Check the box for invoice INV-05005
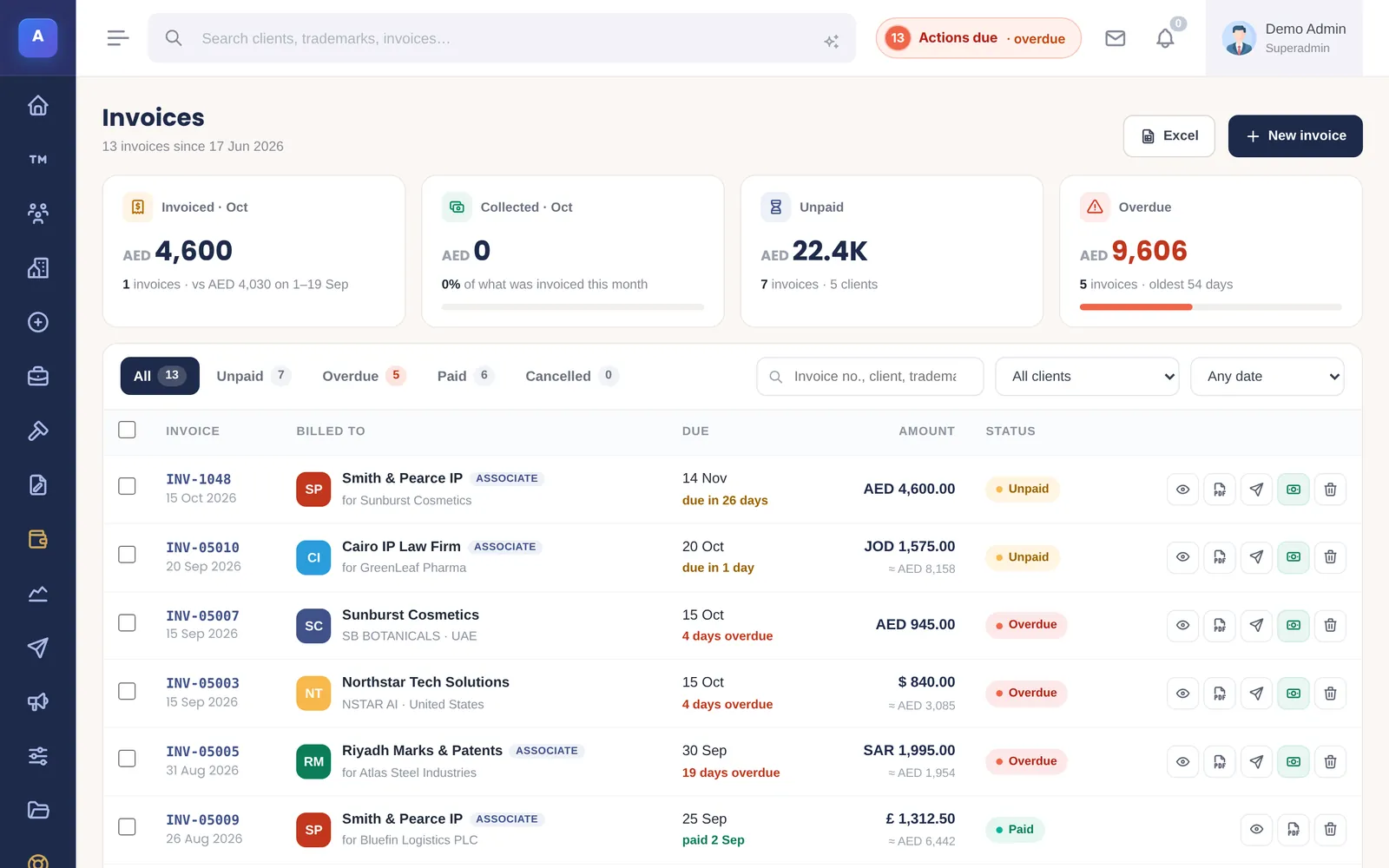This screenshot has width=1389, height=868. click(x=127, y=759)
